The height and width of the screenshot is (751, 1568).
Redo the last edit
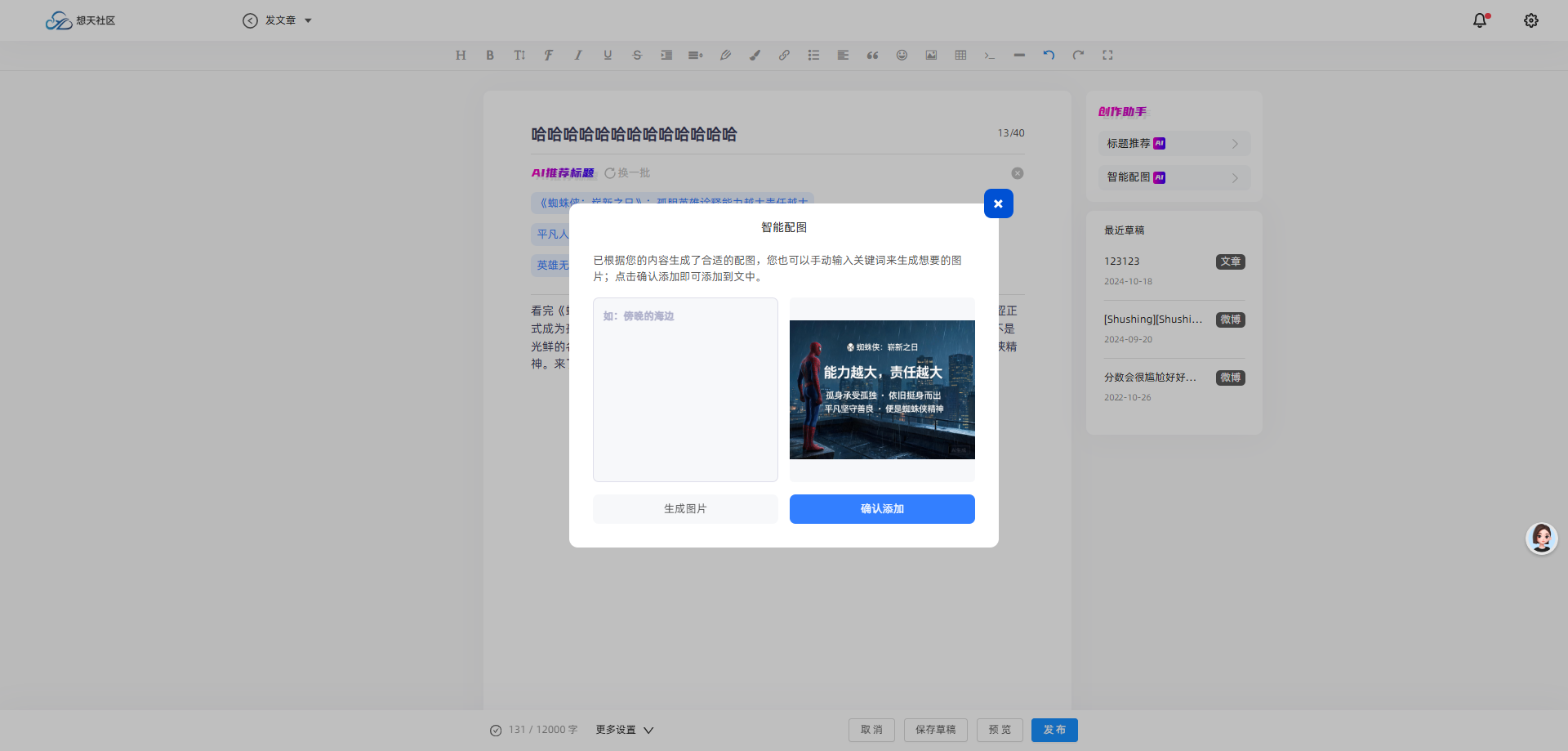(1078, 55)
